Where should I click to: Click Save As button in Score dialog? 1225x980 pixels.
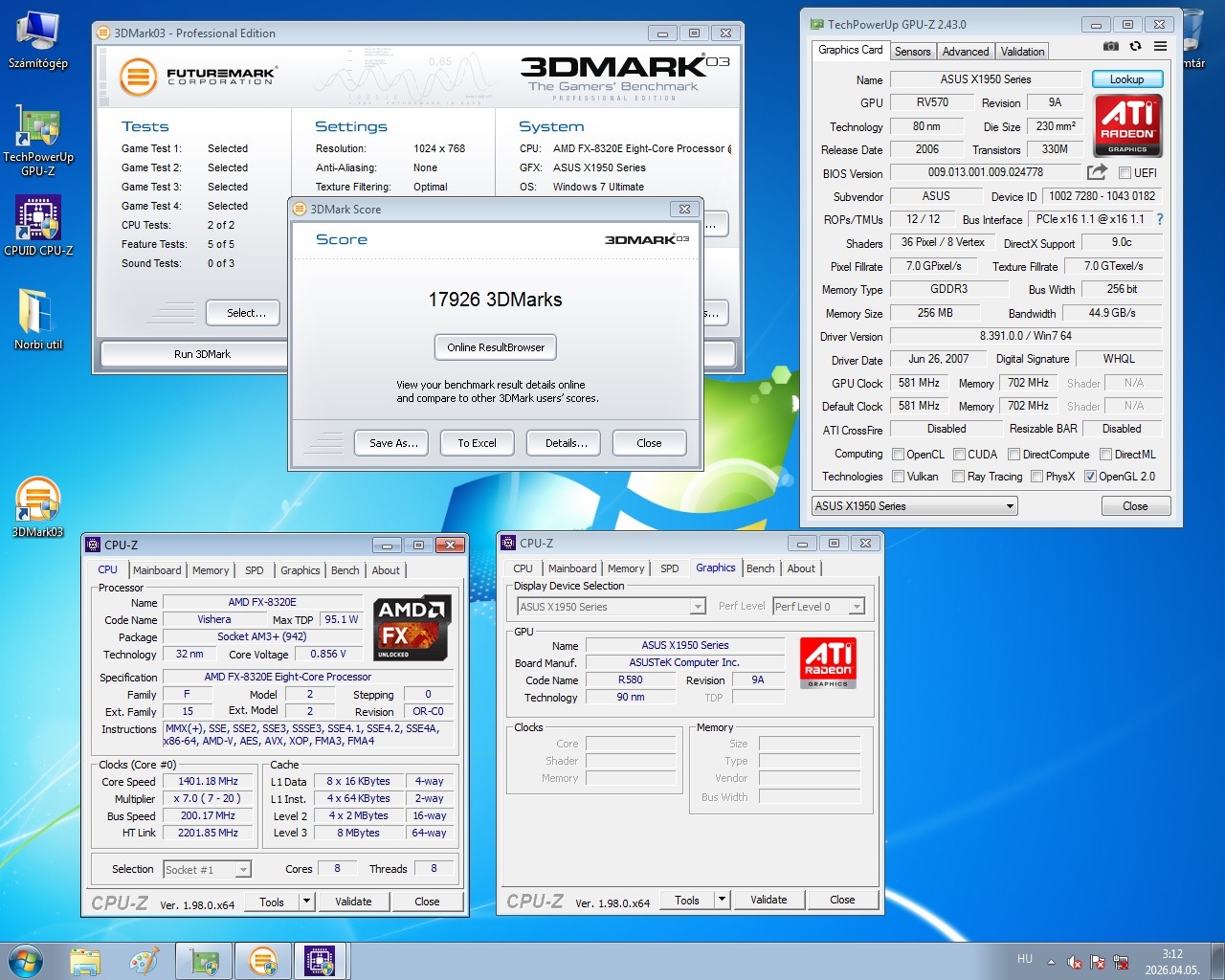pos(393,443)
